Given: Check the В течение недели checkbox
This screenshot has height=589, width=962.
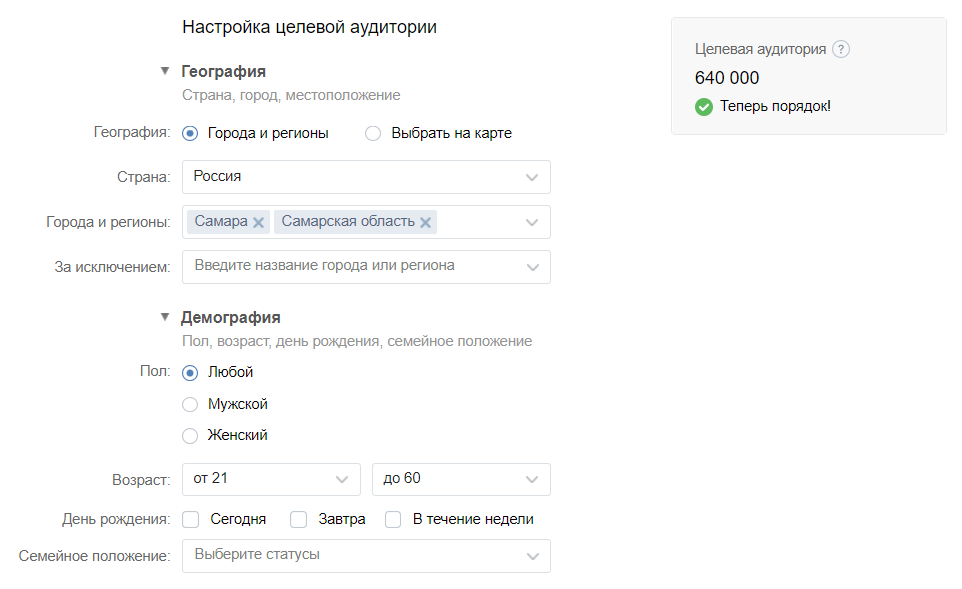Looking at the screenshot, I should (394, 520).
